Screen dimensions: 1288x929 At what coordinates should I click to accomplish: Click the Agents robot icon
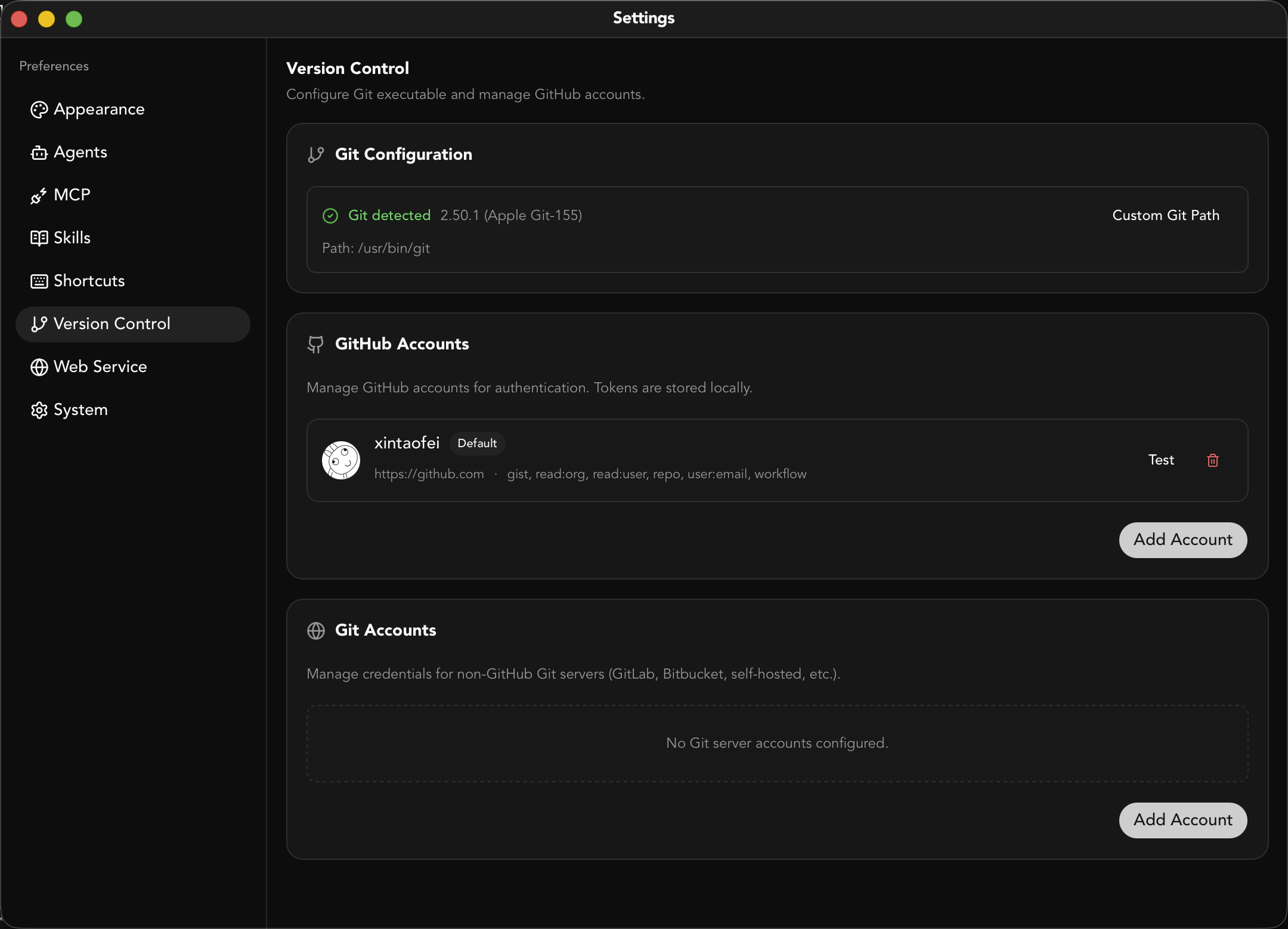pos(39,153)
